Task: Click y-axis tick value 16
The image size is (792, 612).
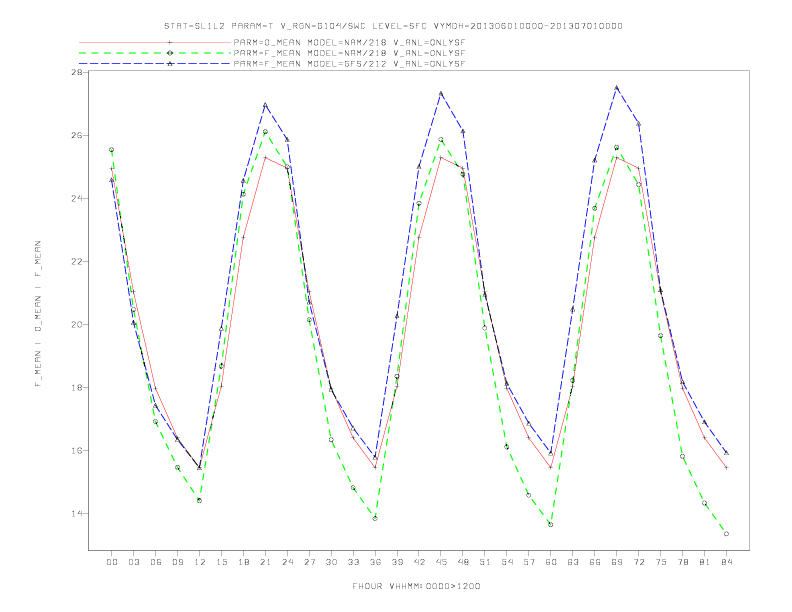Action: coord(77,450)
